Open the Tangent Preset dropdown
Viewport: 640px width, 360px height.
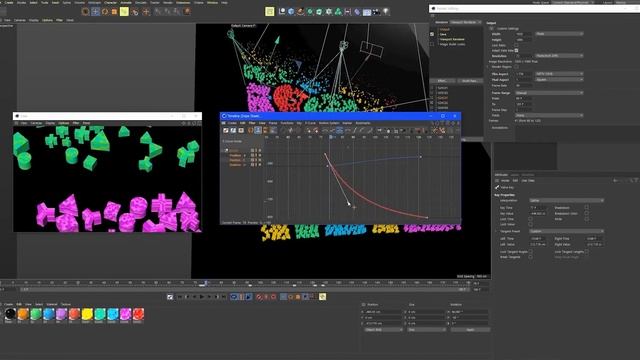[x=567, y=231]
